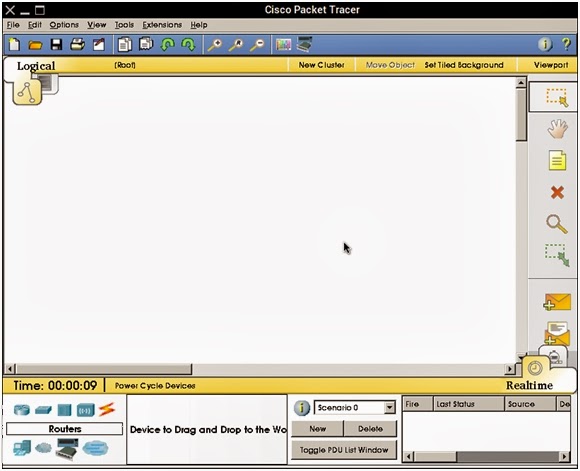Click the Set Tiled Background button
This screenshot has height=471, width=580.
coord(464,65)
